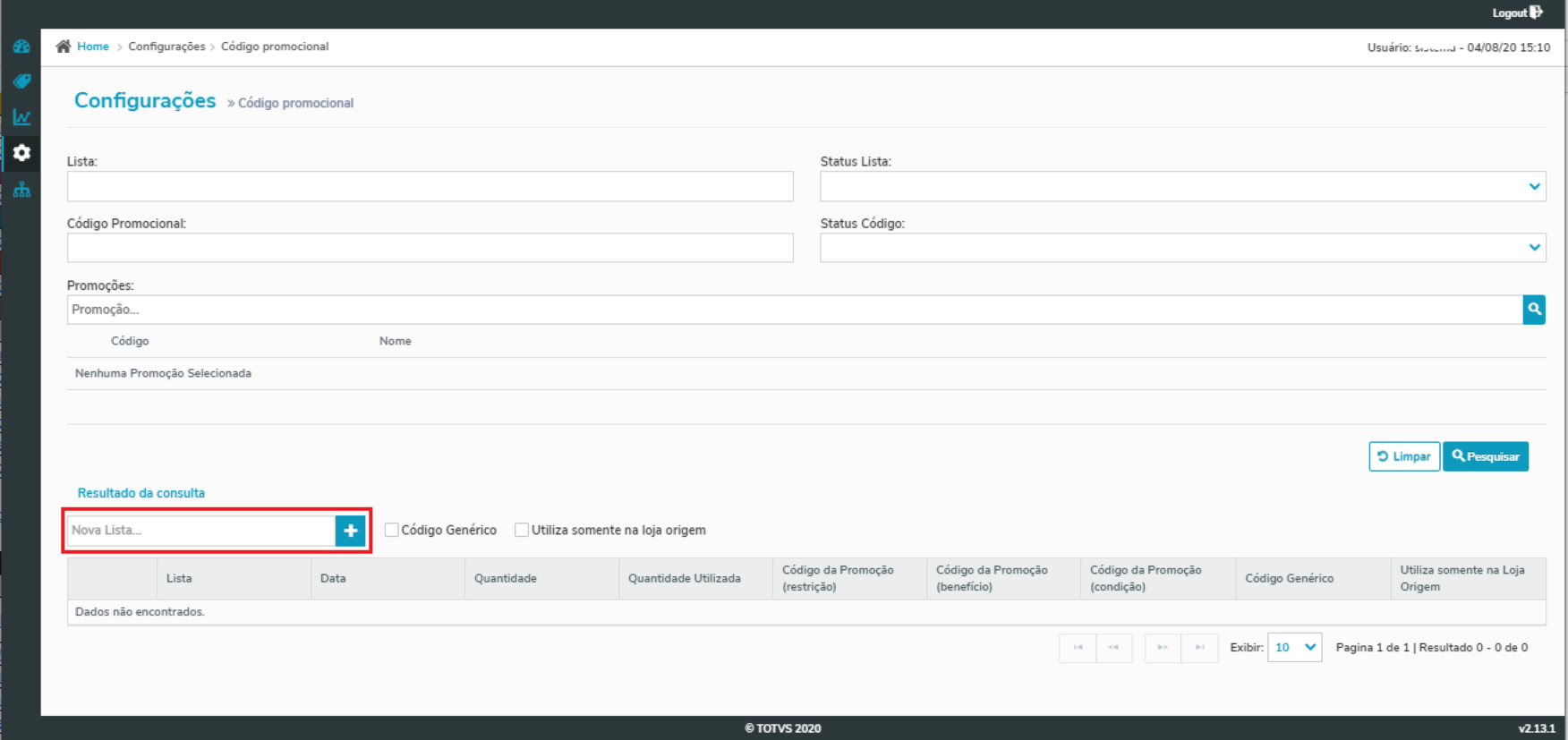1568x740 pixels.
Task: Click the version number v2.13.1
Action: [1537, 728]
